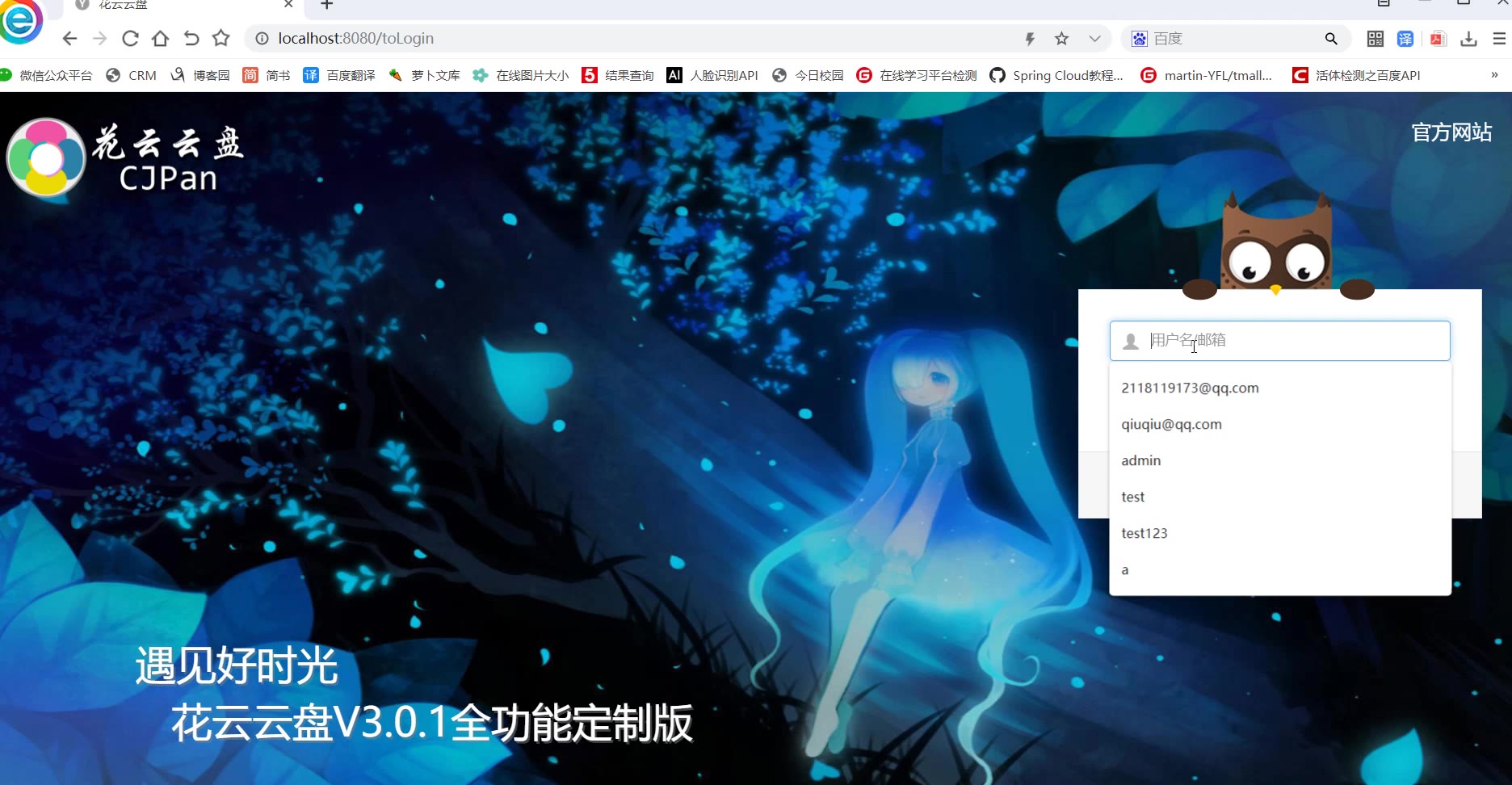Click the lightning speed mode icon

pyautogui.click(x=1030, y=38)
